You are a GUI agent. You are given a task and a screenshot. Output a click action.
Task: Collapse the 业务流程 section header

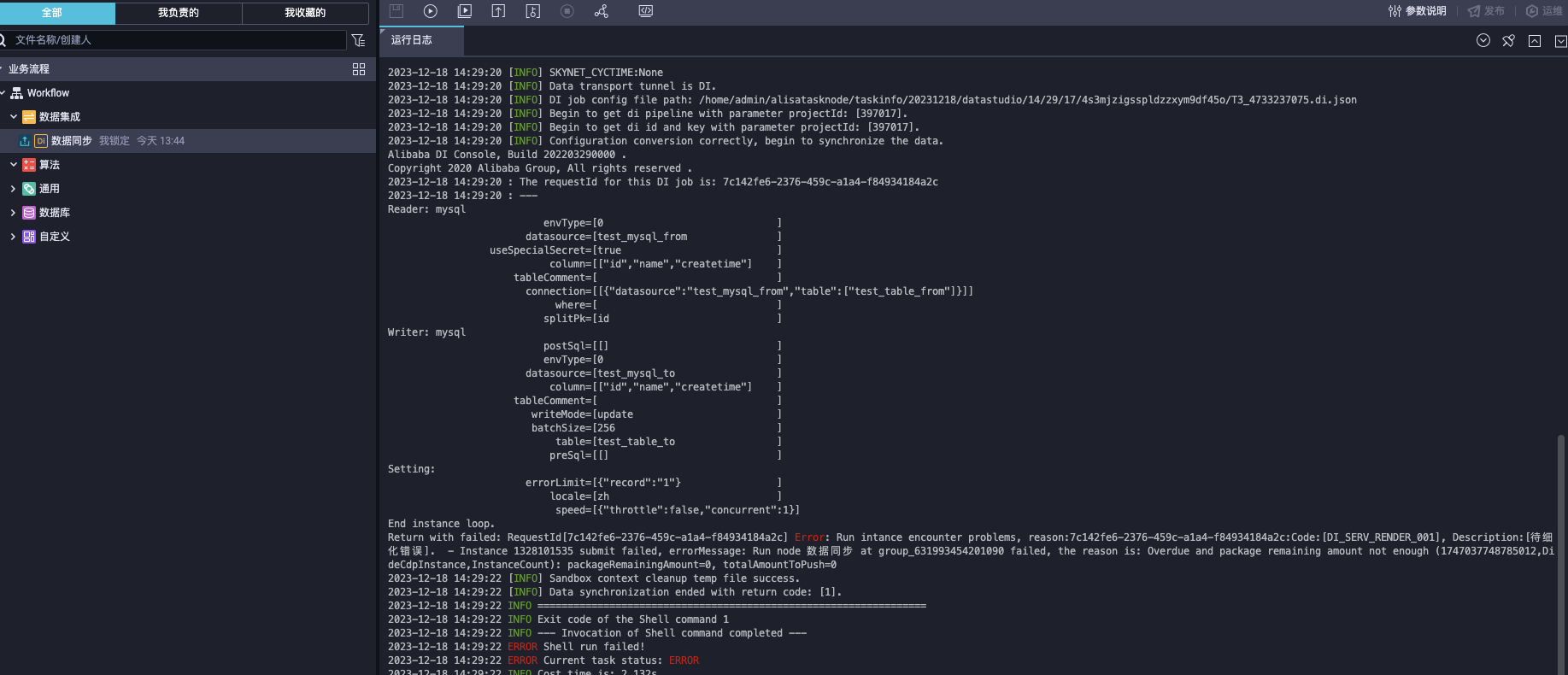pos(188,69)
